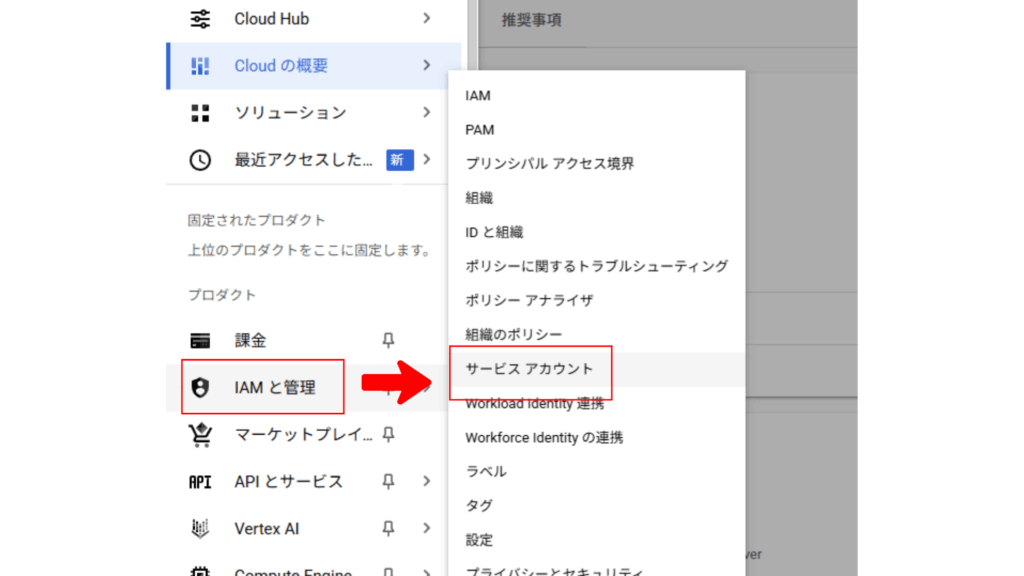Expand the Cloud の概要 submenu chevron
The width and height of the screenshot is (1024, 576).
click(426, 65)
